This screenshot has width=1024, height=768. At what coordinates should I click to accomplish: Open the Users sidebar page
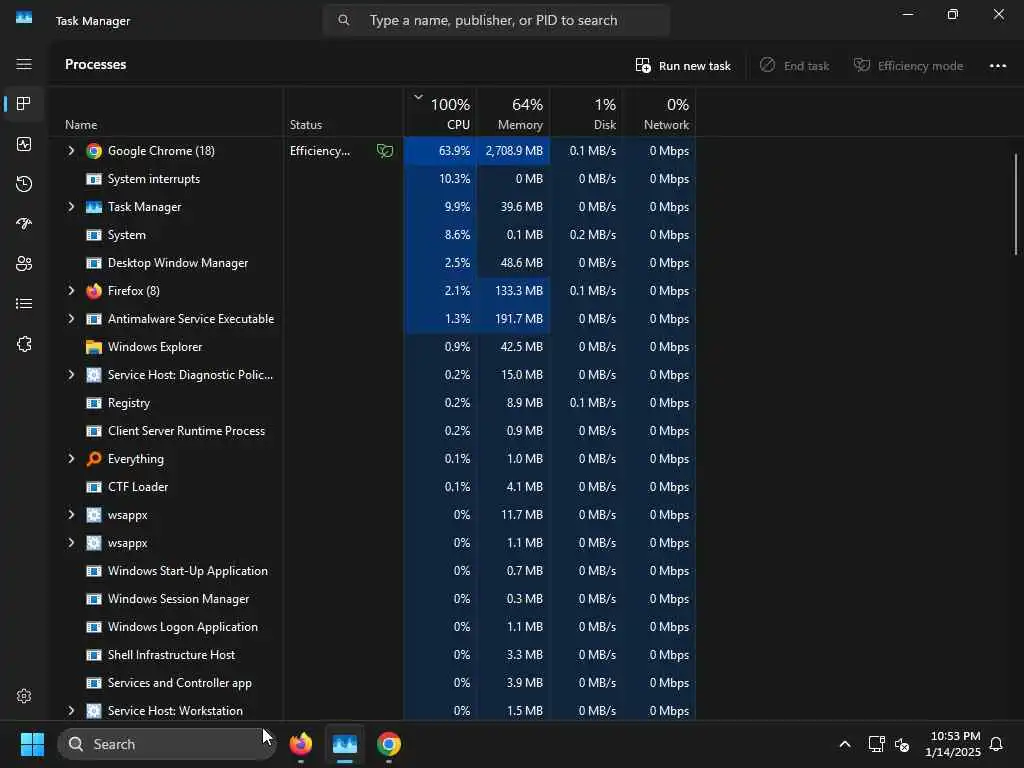(x=24, y=264)
